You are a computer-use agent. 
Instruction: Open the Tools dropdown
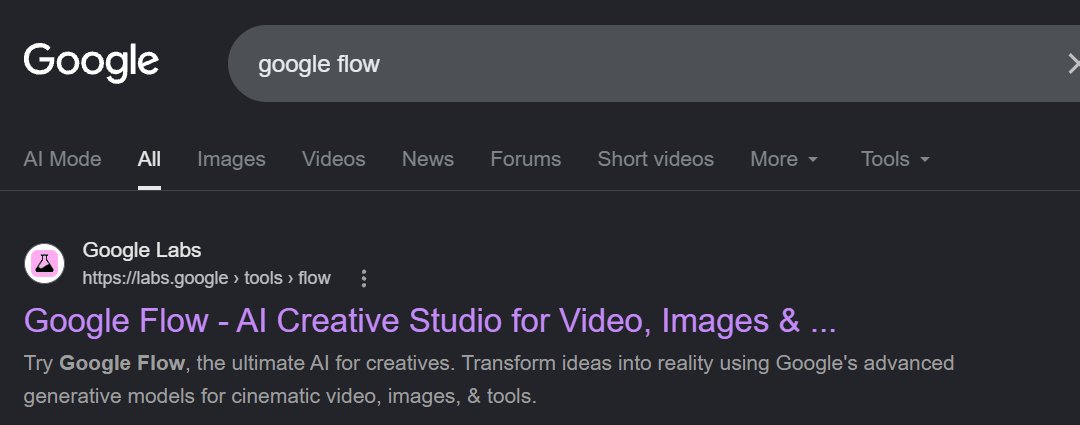pyautogui.click(x=895, y=159)
